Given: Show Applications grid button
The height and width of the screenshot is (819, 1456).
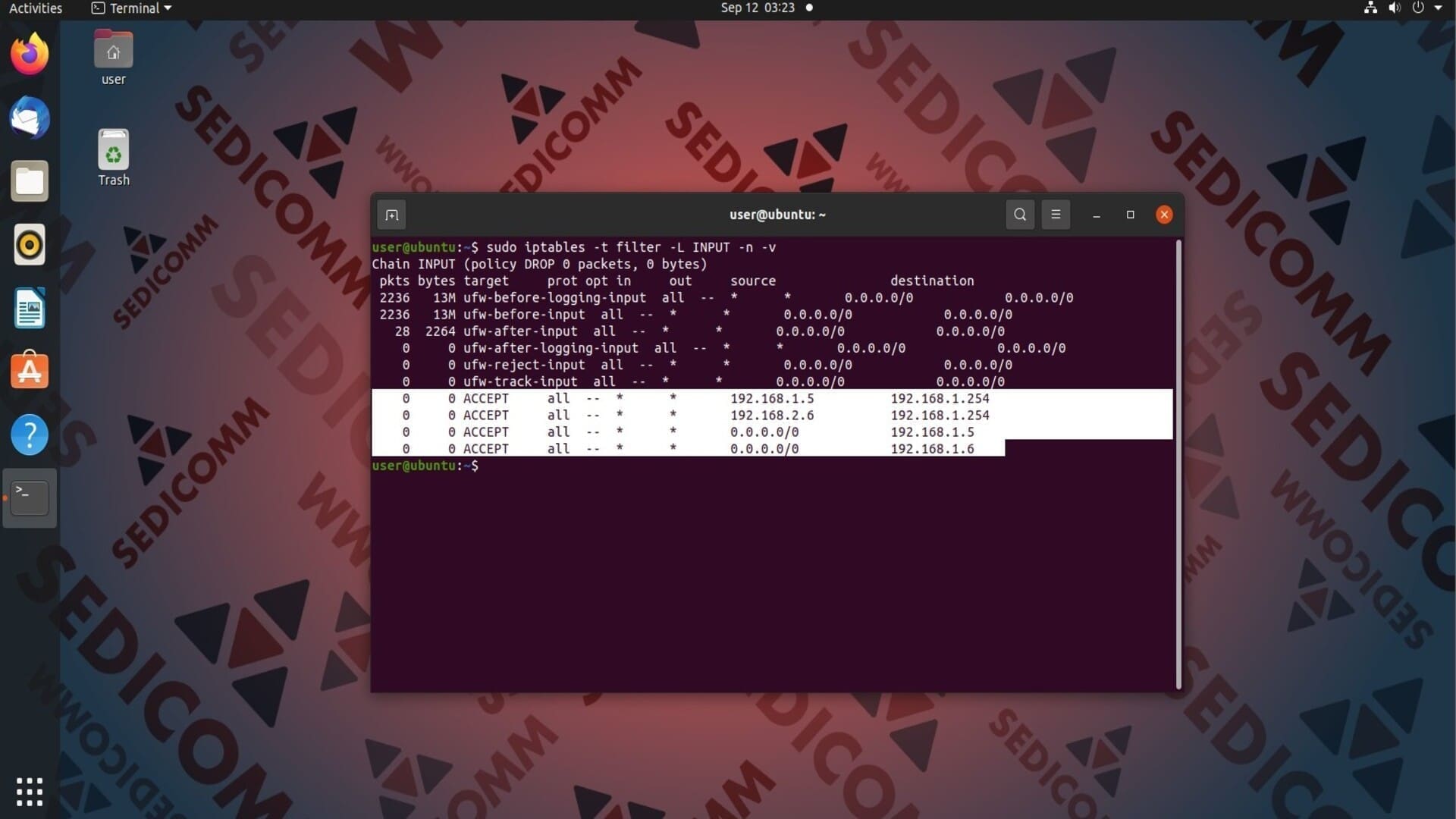Looking at the screenshot, I should pos(30,792).
